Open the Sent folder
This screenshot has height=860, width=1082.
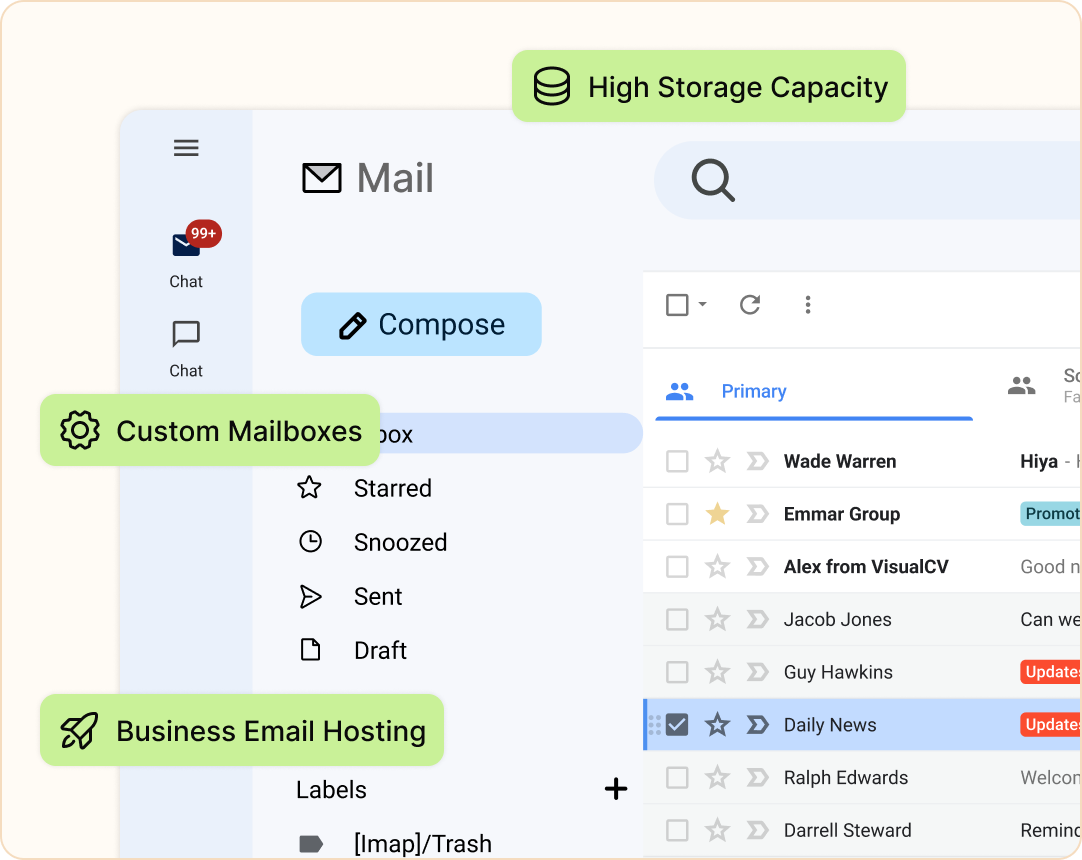pos(351,596)
